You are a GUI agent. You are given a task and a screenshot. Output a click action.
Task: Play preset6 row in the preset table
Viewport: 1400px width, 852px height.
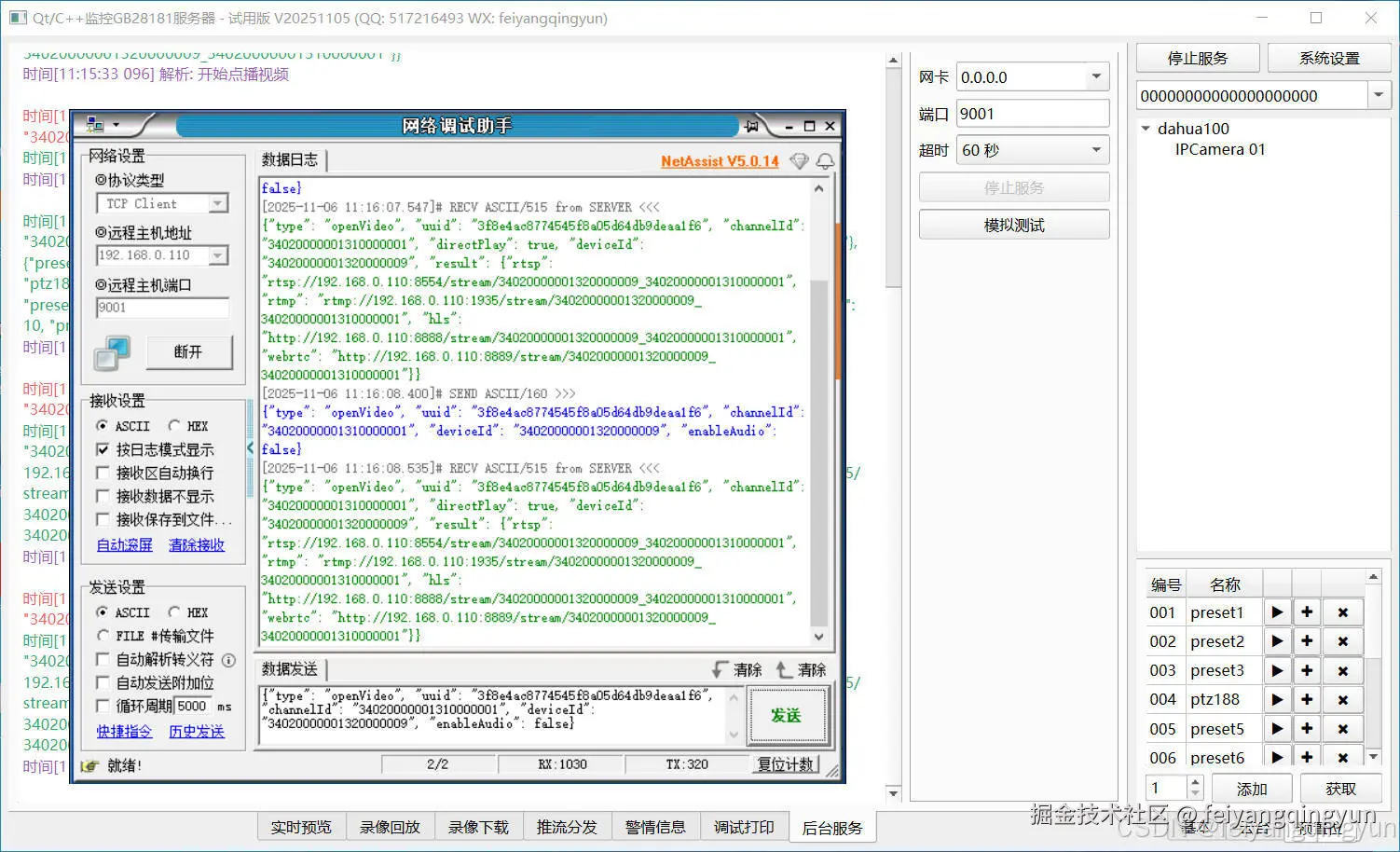click(x=1277, y=756)
